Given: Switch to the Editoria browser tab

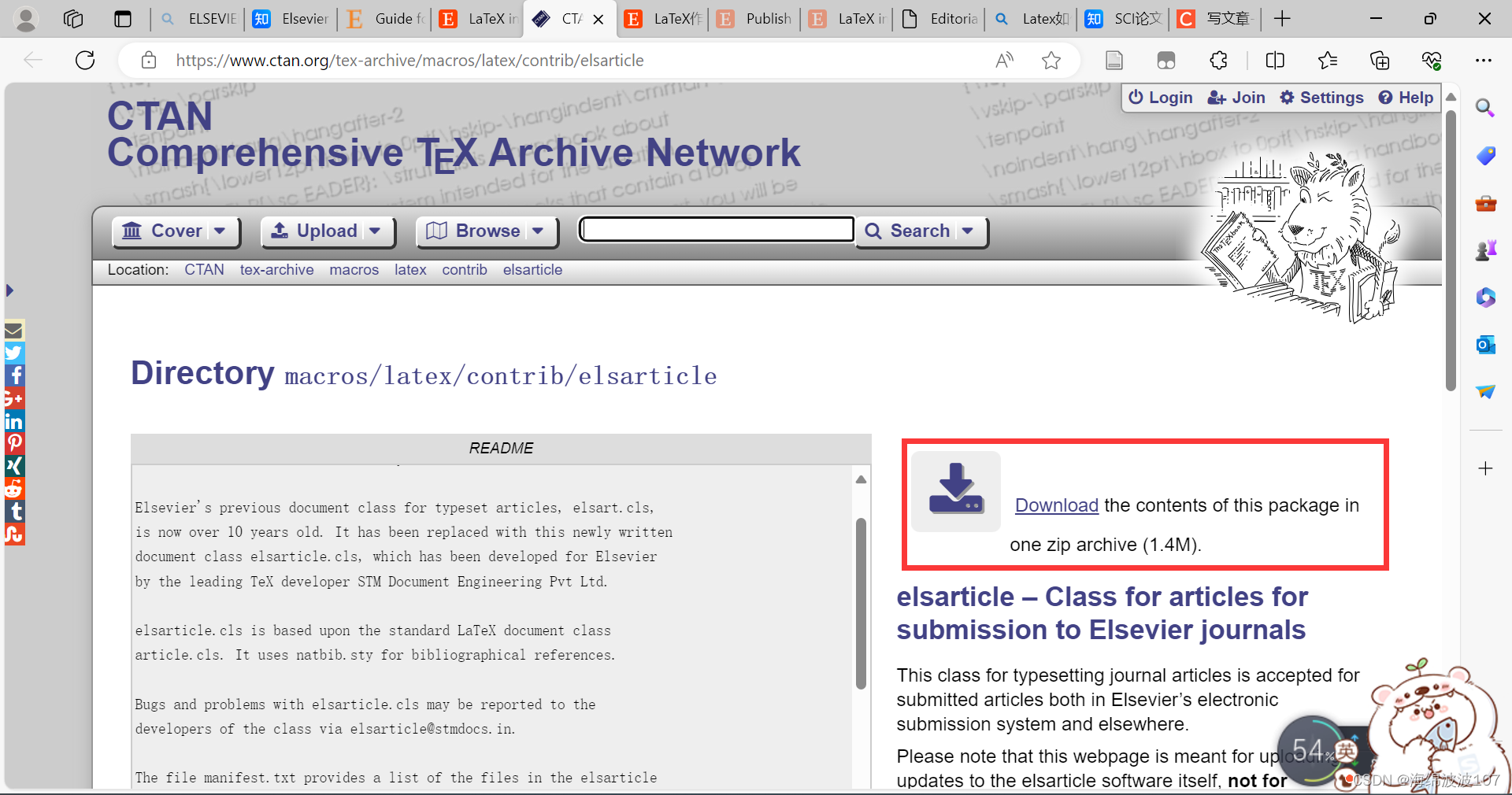Looking at the screenshot, I should [940, 19].
